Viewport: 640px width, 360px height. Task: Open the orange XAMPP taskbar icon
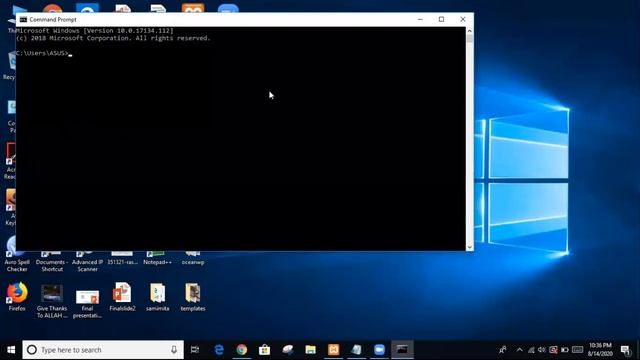[x=333, y=350]
